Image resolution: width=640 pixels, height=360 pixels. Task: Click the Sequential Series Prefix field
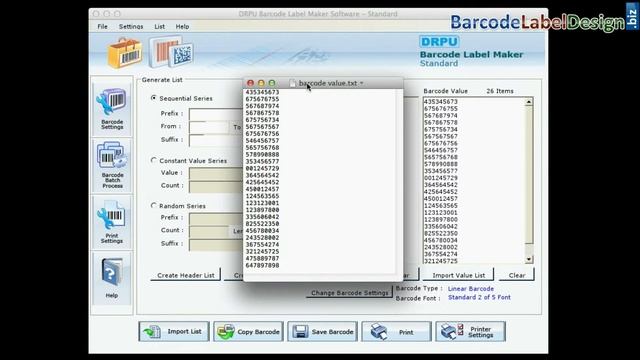pyautogui.click(x=216, y=114)
